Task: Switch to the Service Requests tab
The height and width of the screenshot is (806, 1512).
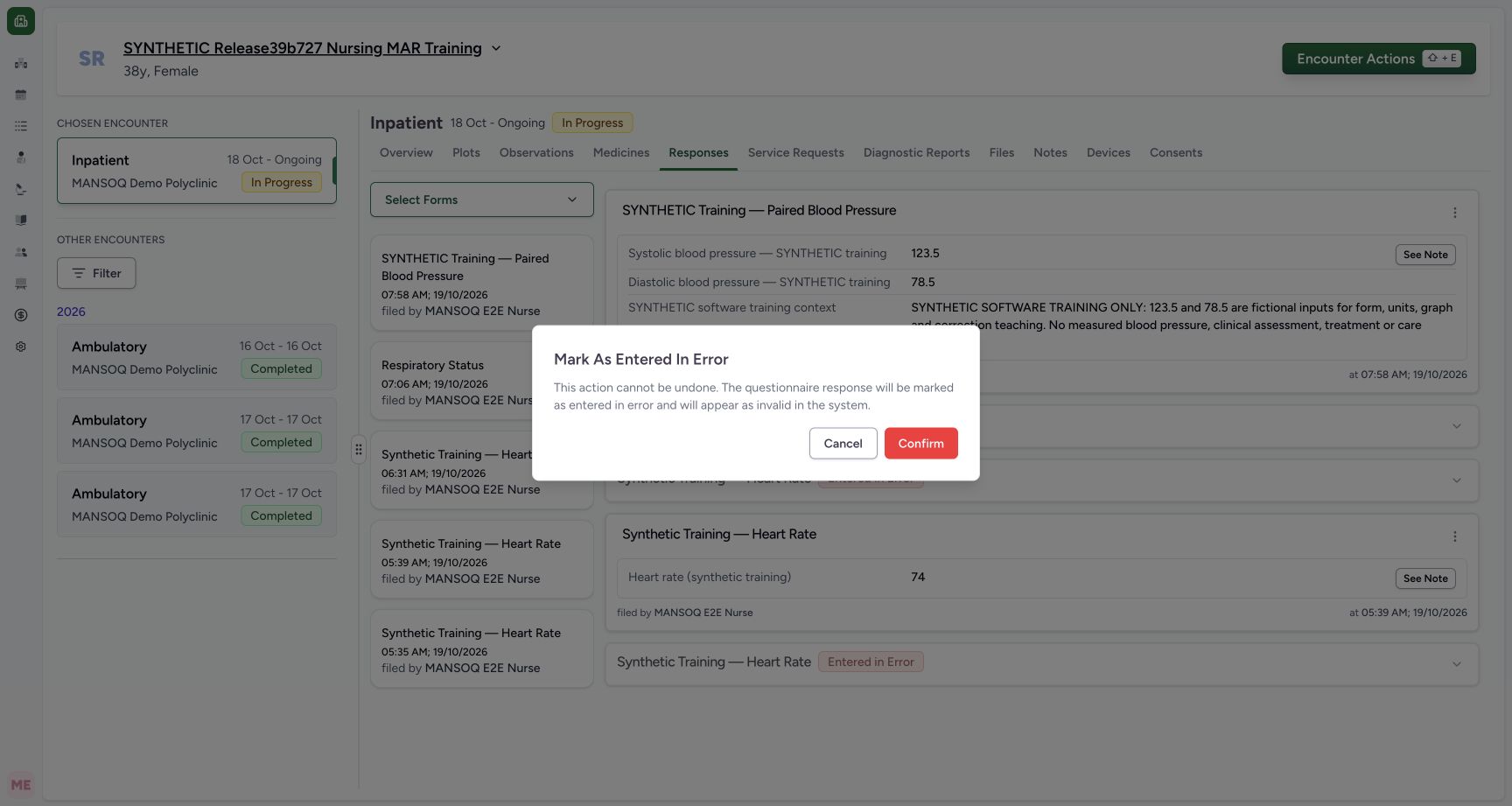Action: click(x=796, y=152)
